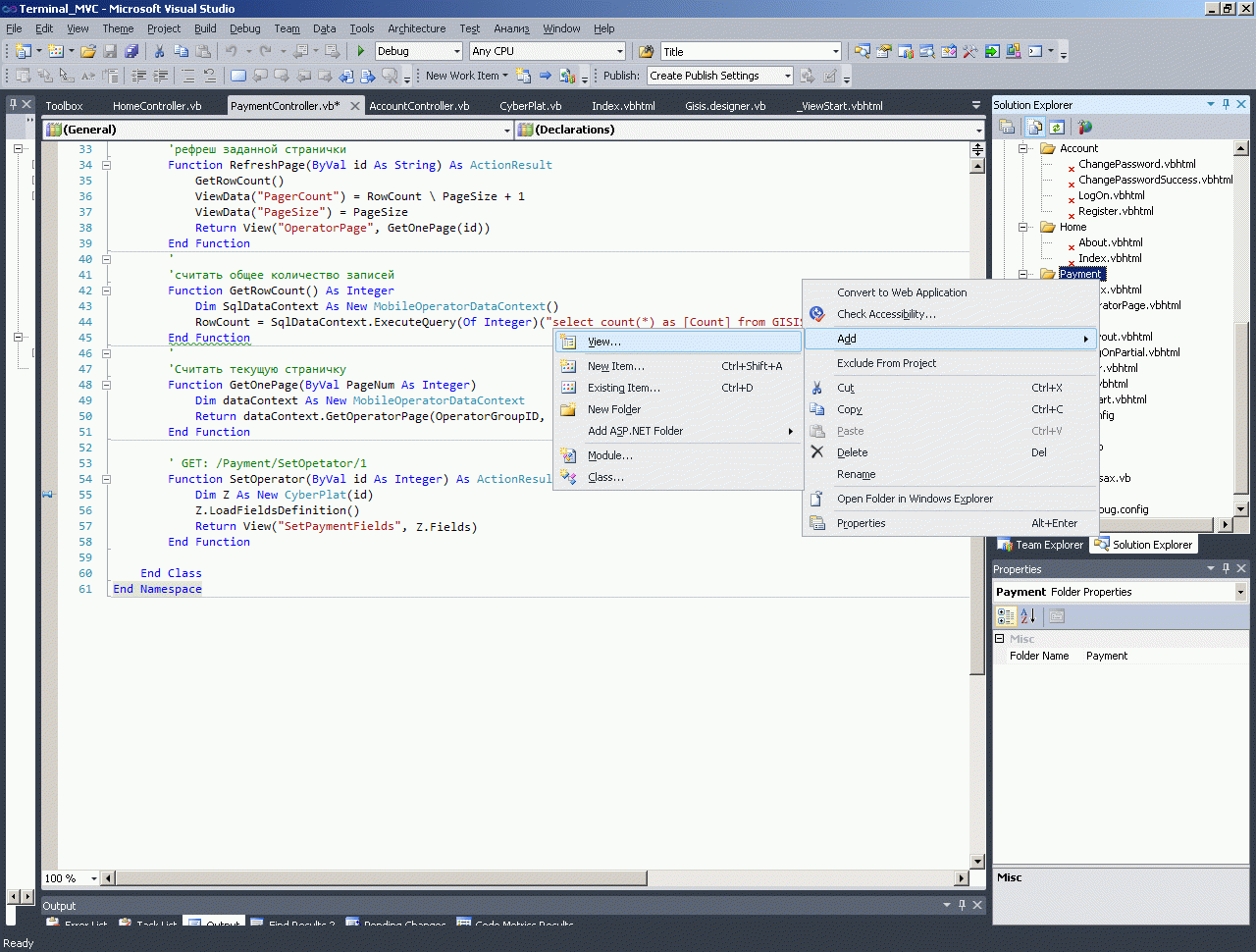Open the Debug configuration dropdown
Viewport: 1256px width, 952px height.
pos(456,51)
